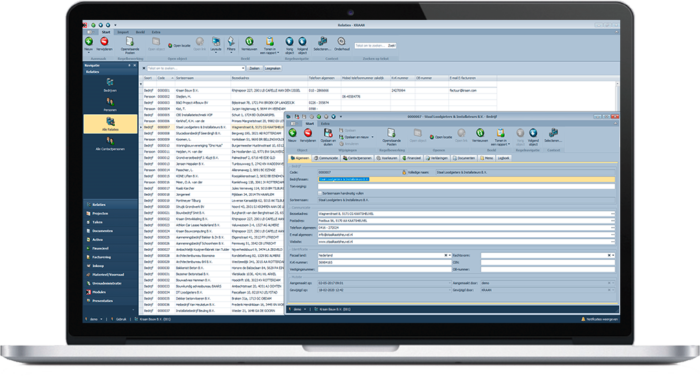The image size is (700, 376).
Task: Select row 000001 in the relations grid
Action: [319, 90]
